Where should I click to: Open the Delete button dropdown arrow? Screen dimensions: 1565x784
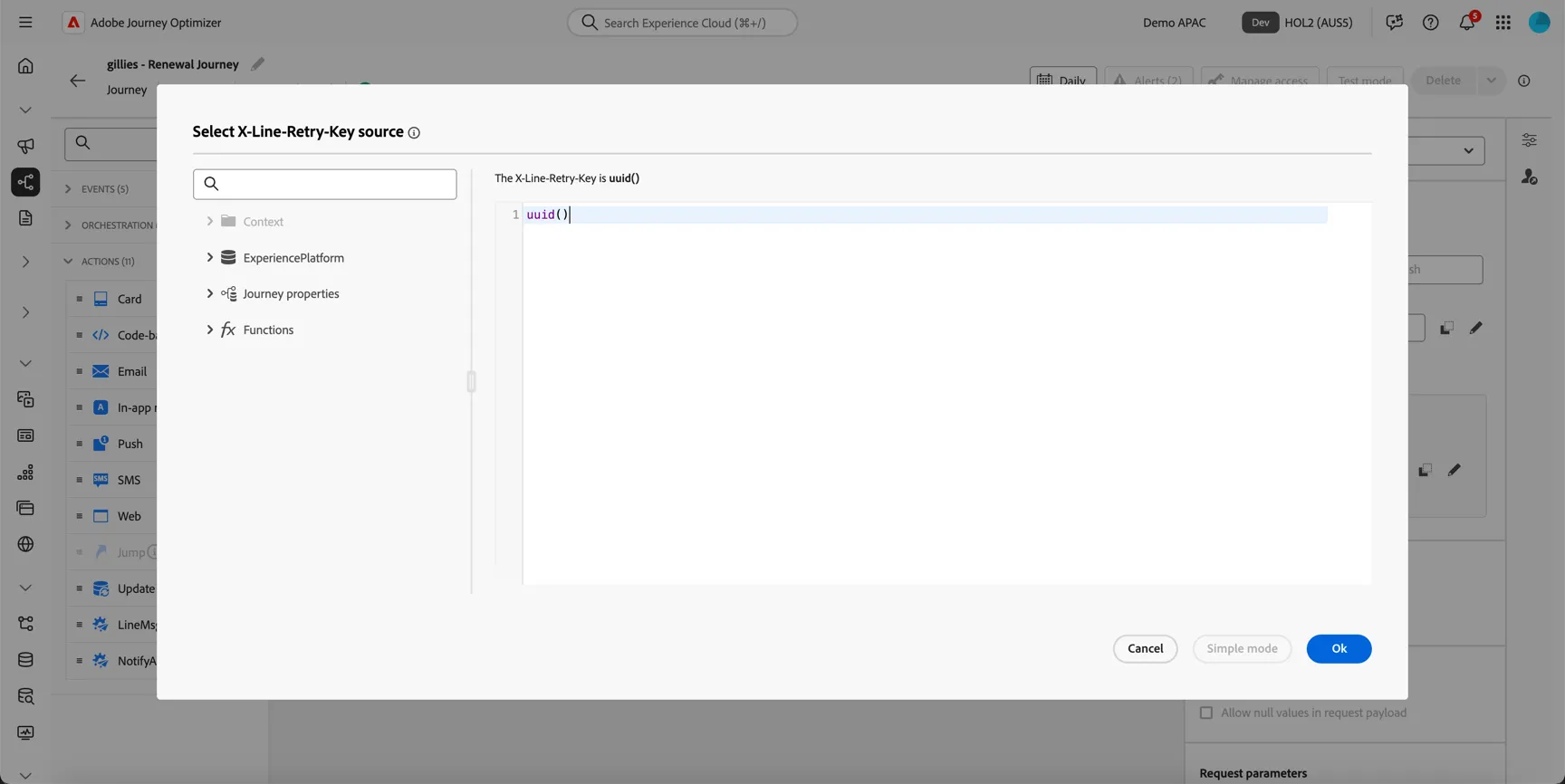(x=1491, y=81)
